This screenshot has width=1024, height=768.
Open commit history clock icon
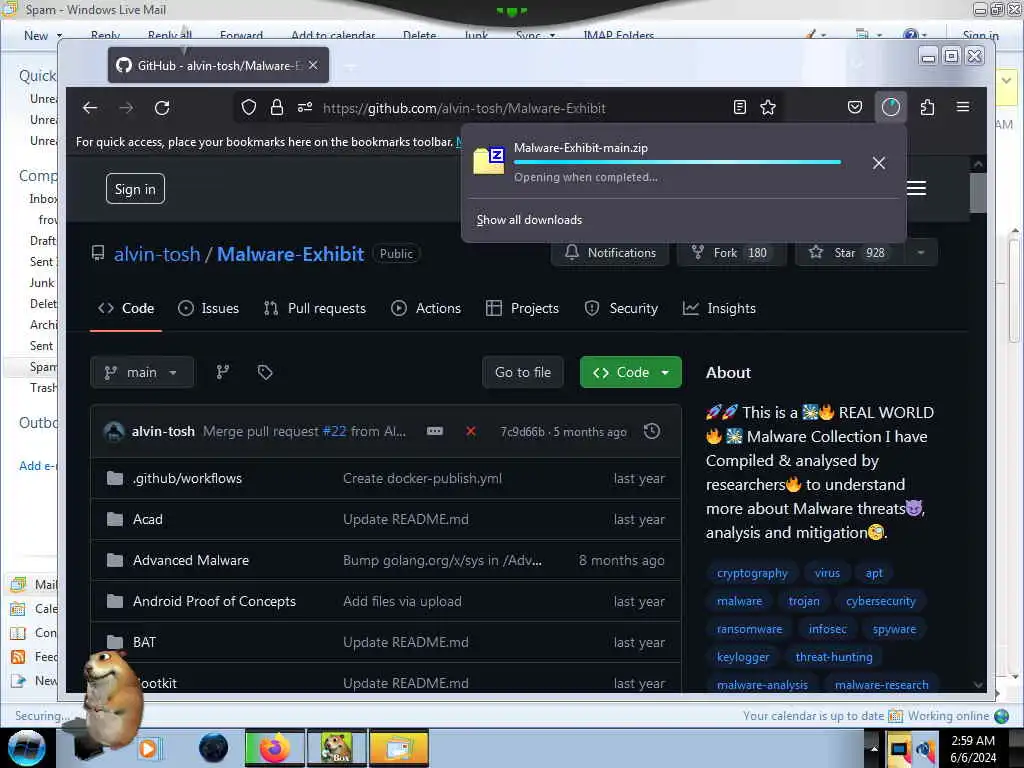tap(652, 431)
